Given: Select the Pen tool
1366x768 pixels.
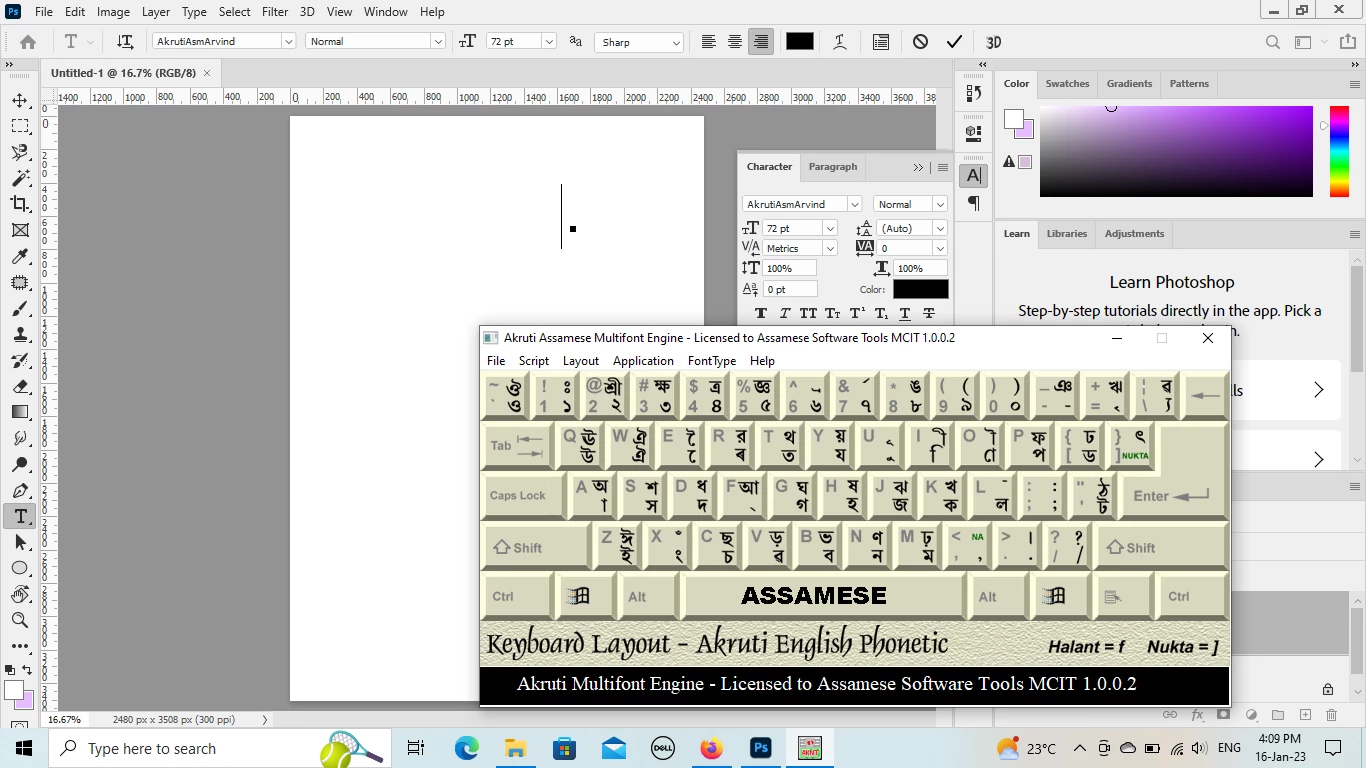Looking at the screenshot, I should [20, 490].
